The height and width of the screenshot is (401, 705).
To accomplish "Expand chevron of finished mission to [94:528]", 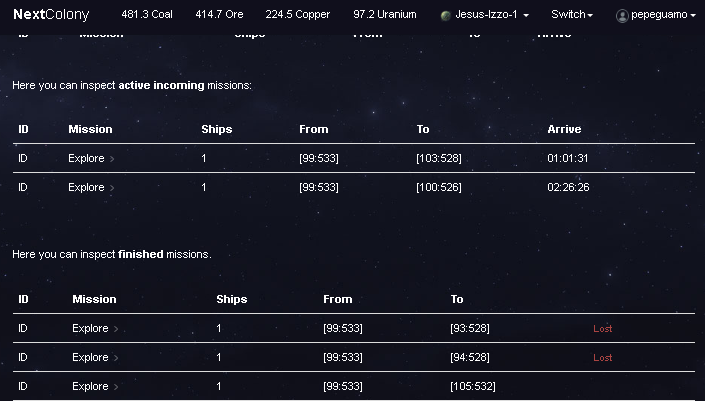I will 117,358.
